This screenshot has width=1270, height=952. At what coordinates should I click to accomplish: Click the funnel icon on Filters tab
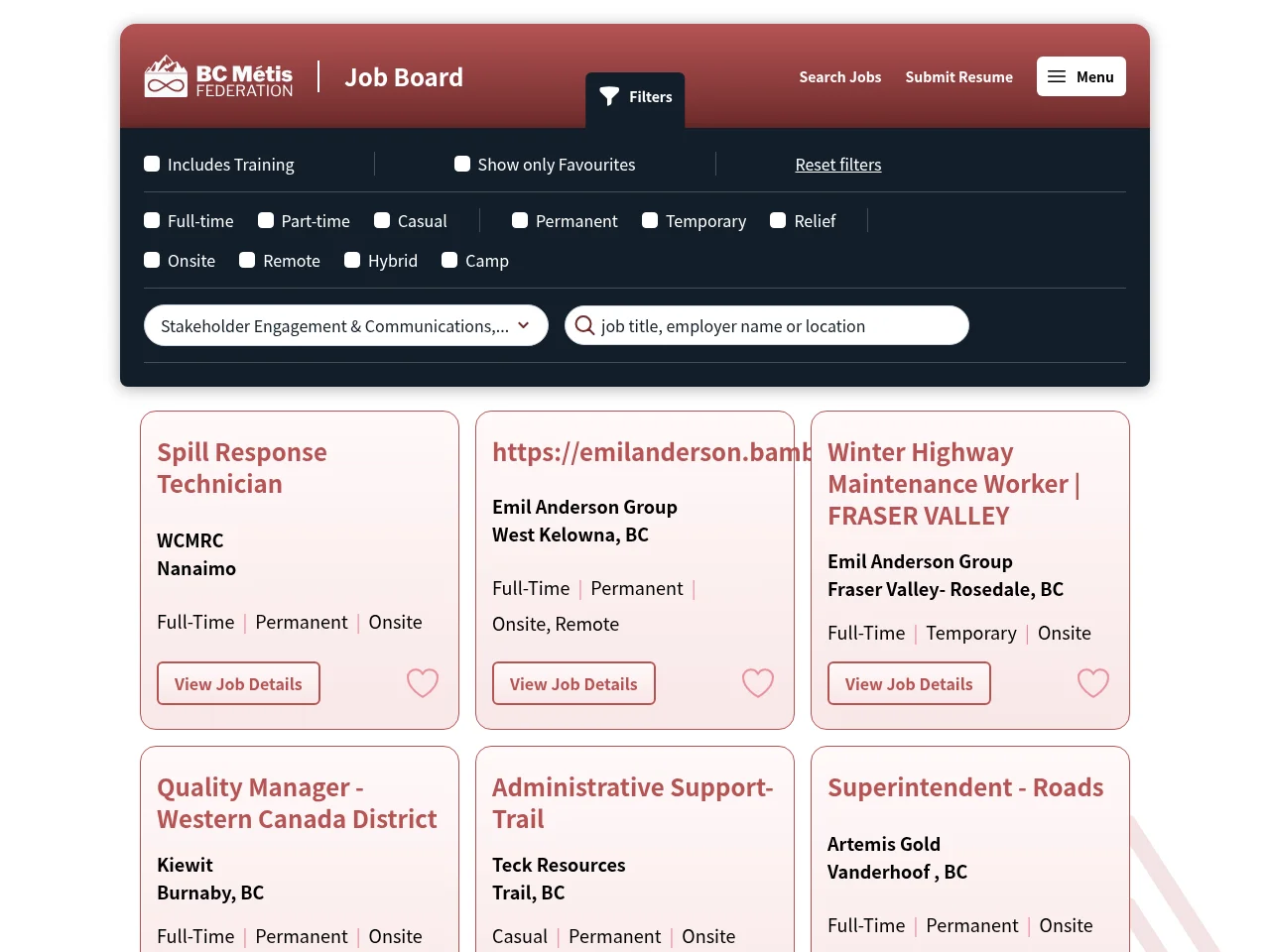(x=609, y=96)
